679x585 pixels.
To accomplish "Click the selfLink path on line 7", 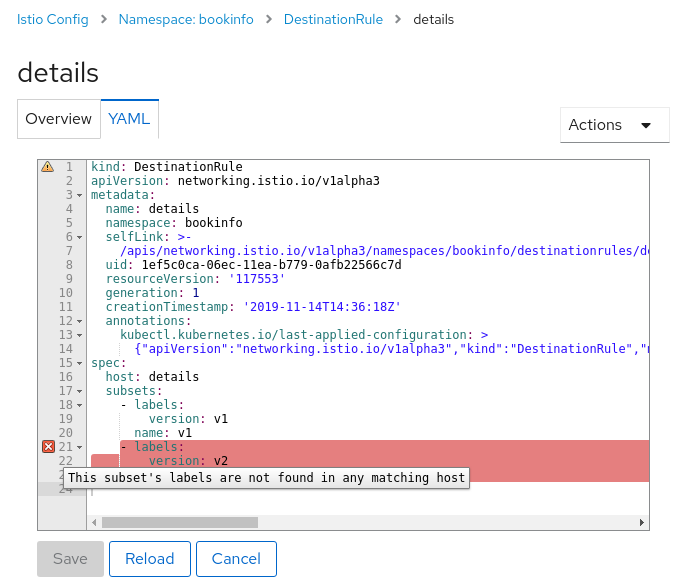I will pos(384,251).
